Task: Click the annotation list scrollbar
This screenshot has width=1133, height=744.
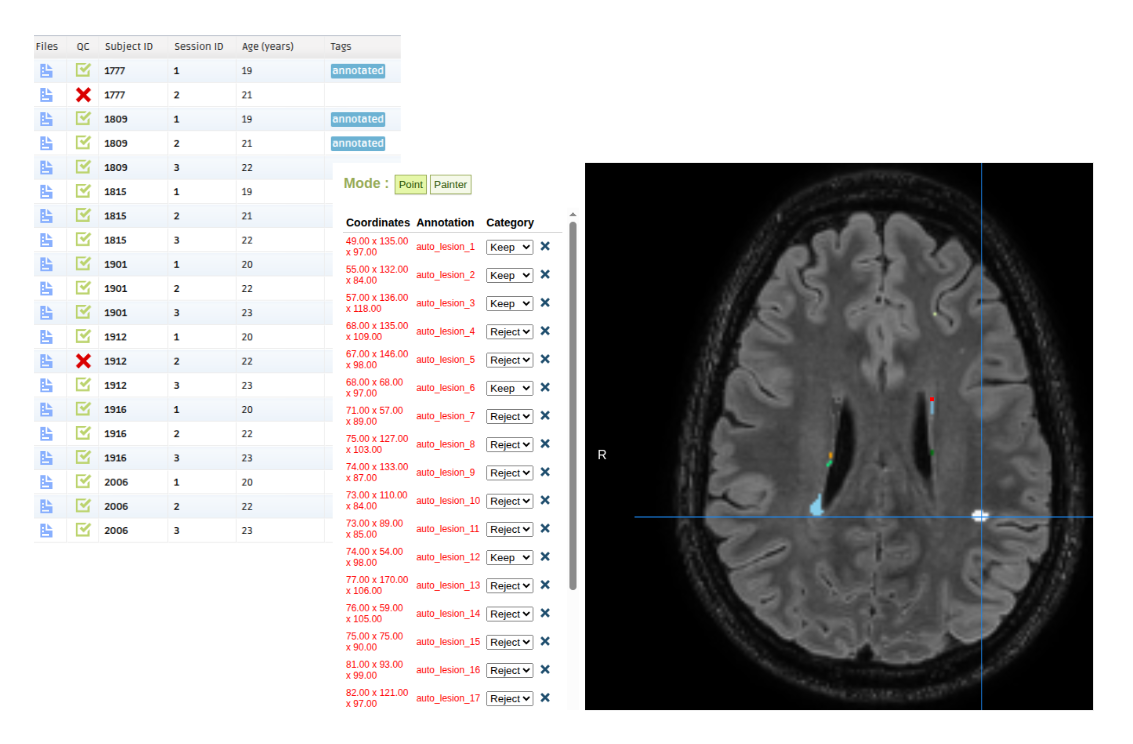Action: coord(573,405)
